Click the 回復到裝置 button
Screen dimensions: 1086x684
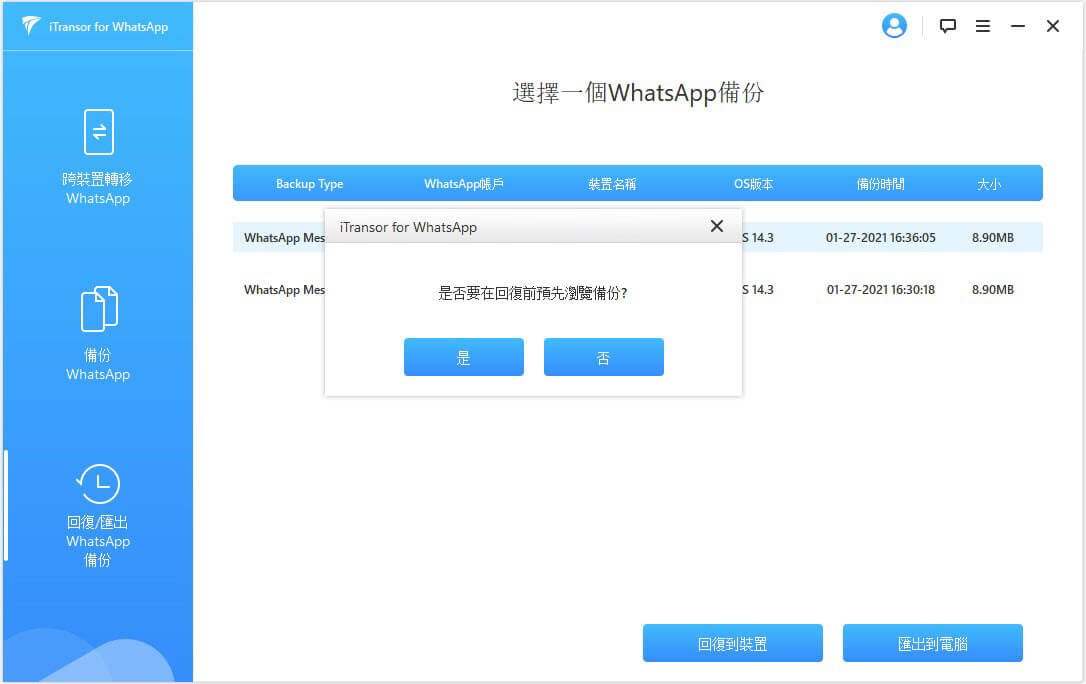[732, 643]
